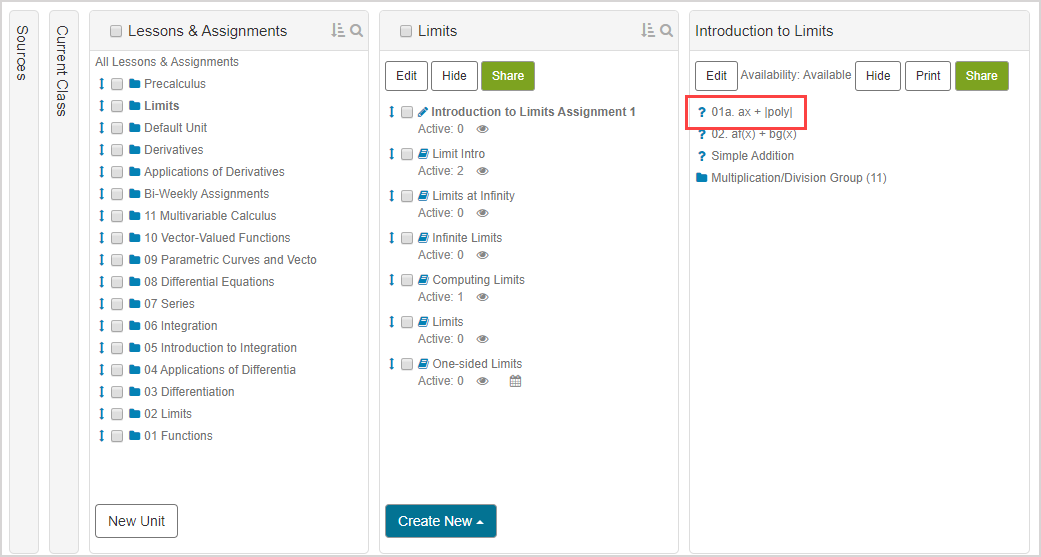
Task: Open question 01a. ax + |poly|
Action: [751, 112]
